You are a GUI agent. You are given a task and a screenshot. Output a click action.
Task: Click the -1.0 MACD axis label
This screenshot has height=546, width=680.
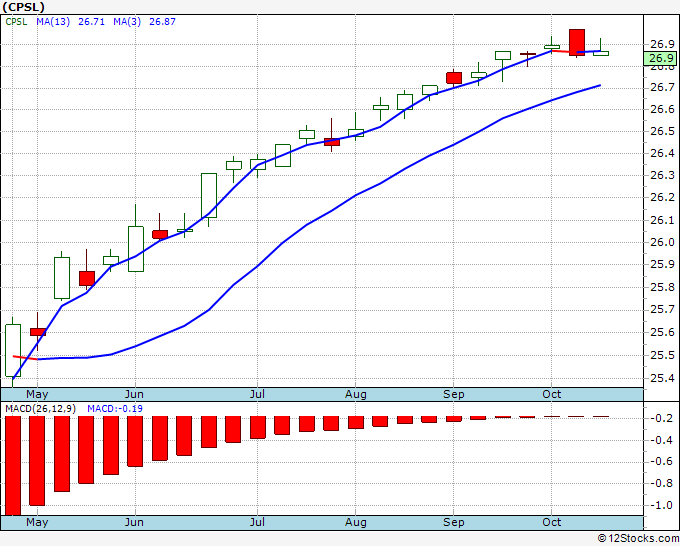661,505
